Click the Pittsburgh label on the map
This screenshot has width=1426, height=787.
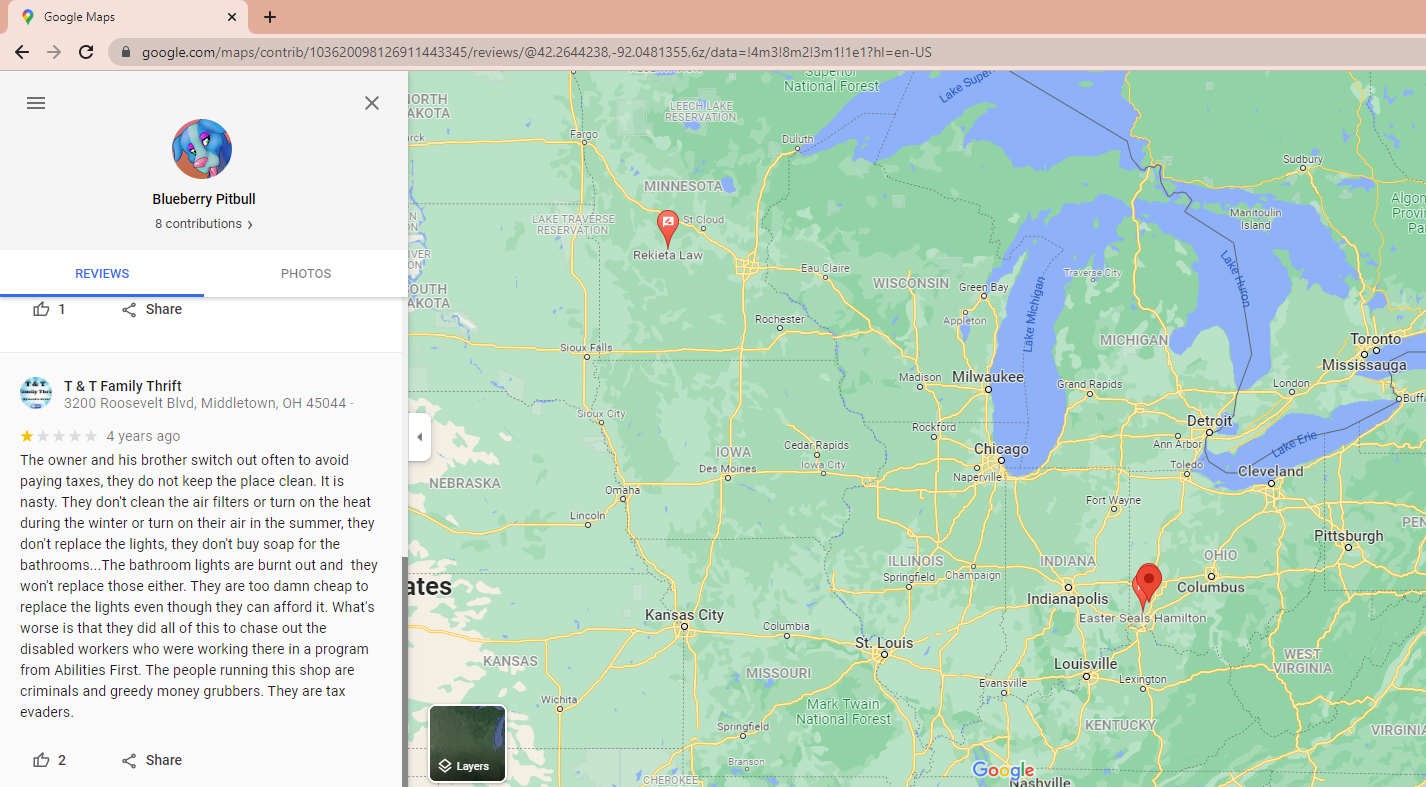(1348, 536)
